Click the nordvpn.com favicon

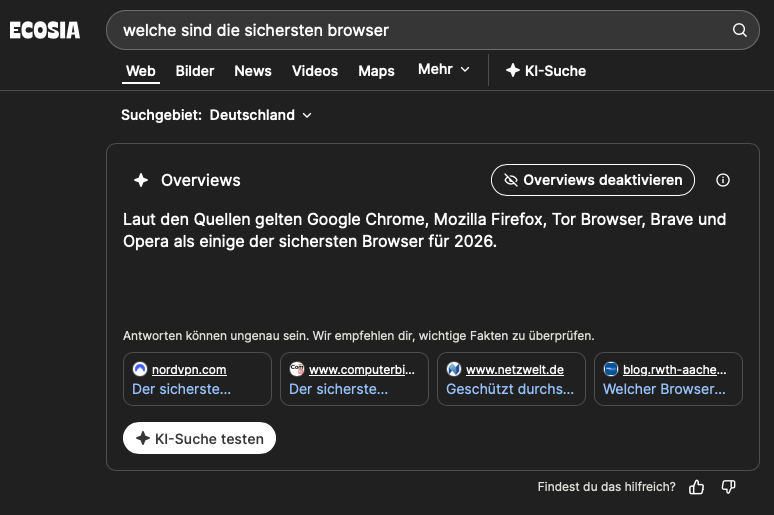point(140,369)
